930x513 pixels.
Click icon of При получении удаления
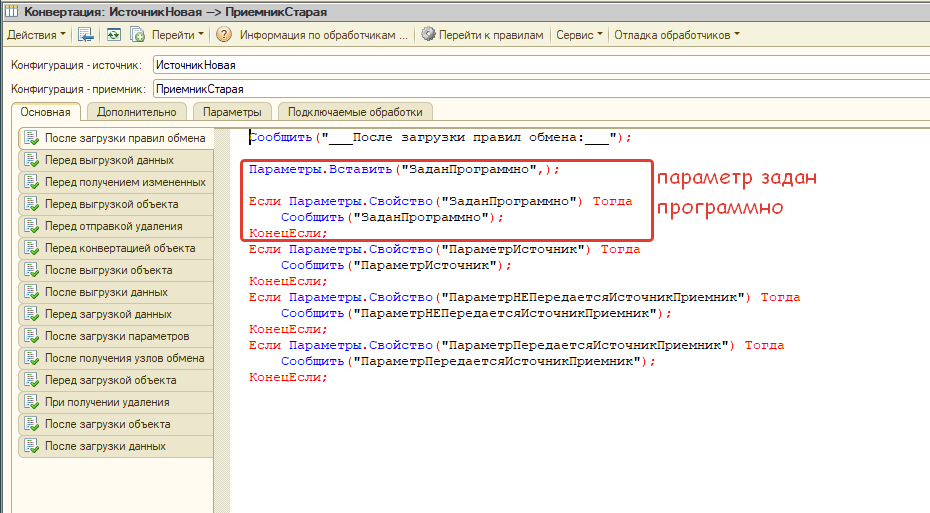click(x=31, y=402)
